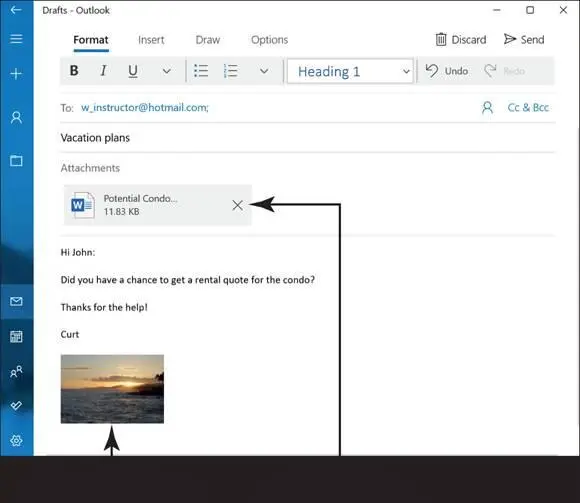Image resolution: width=580 pixels, height=503 pixels.
Task: Apply bulleted list formatting
Action: tap(201, 70)
